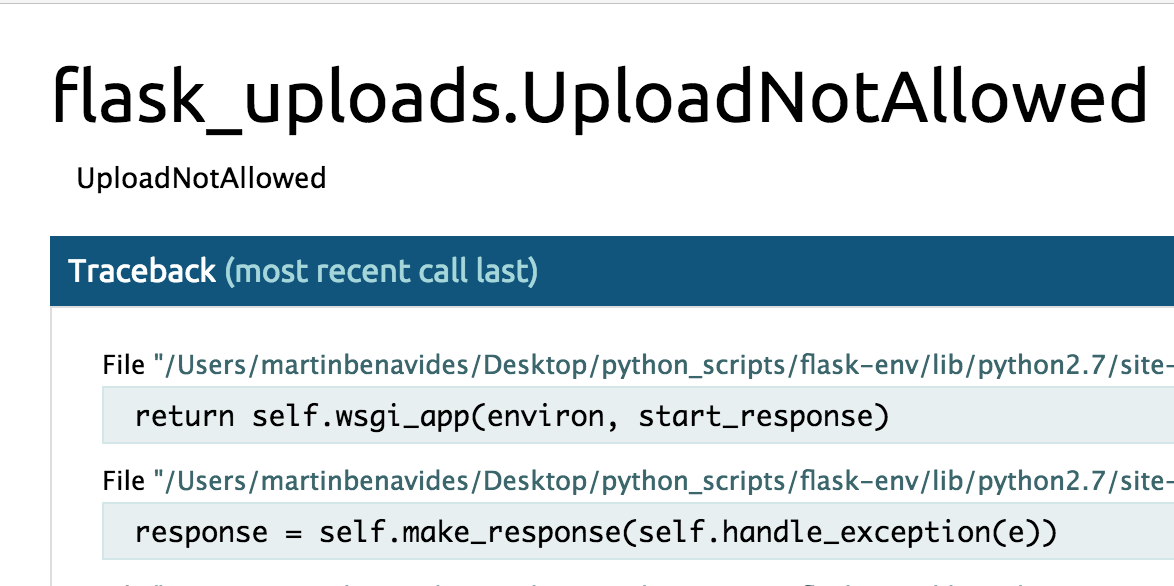The image size is (1174, 586).
Task: Click the "(most recent call last)" label
Action: pos(381,271)
